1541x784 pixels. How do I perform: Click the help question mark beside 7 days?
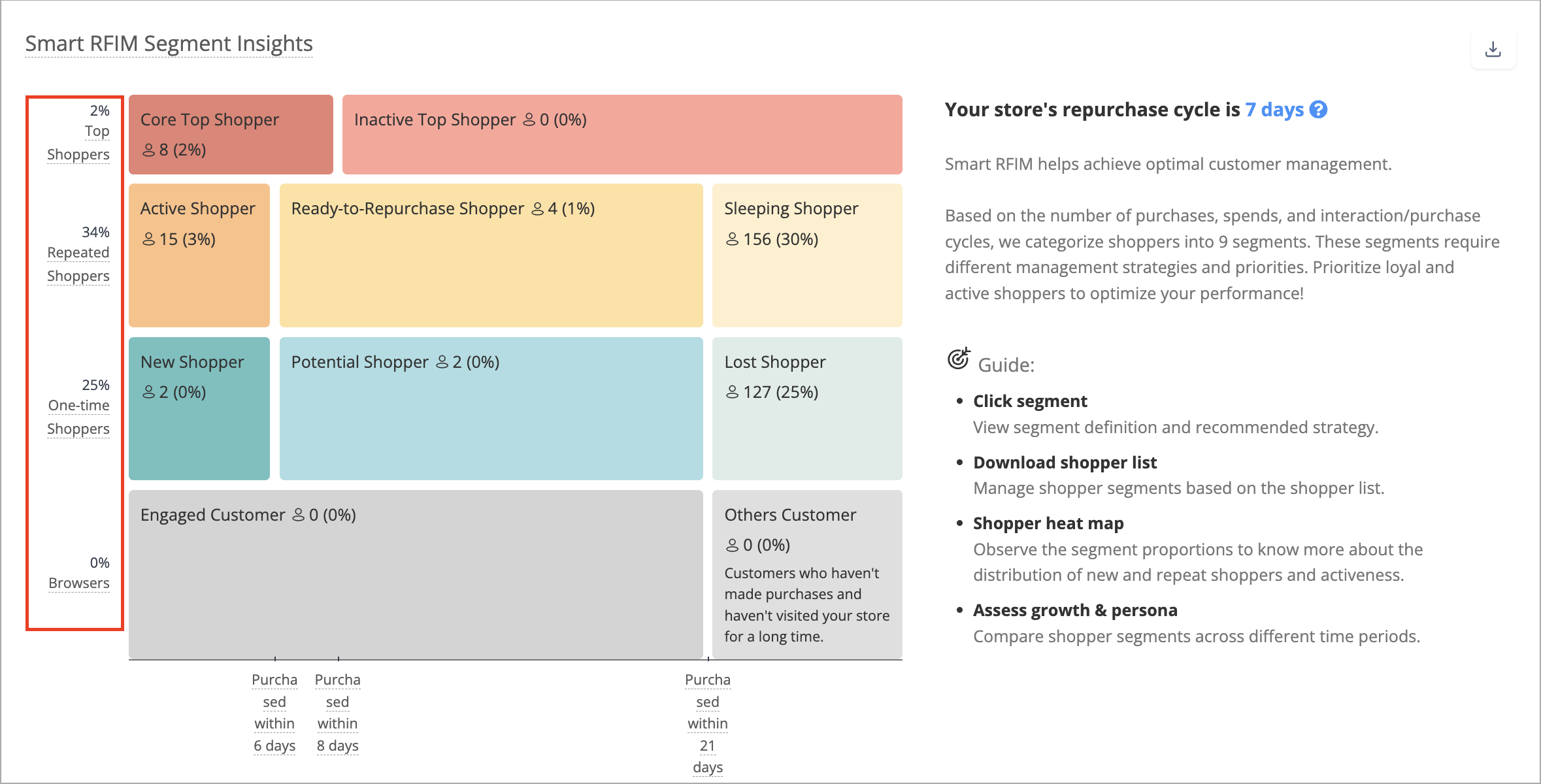click(1319, 110)
